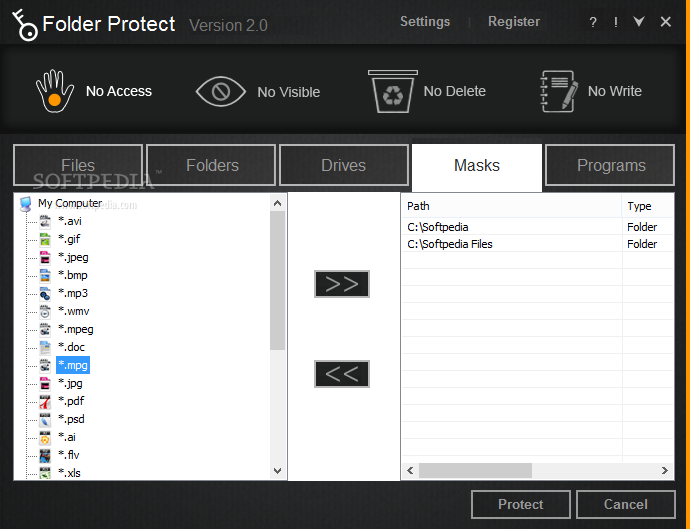Click the *.avi file type icon
Screen dimensions: 690x529
45,221
